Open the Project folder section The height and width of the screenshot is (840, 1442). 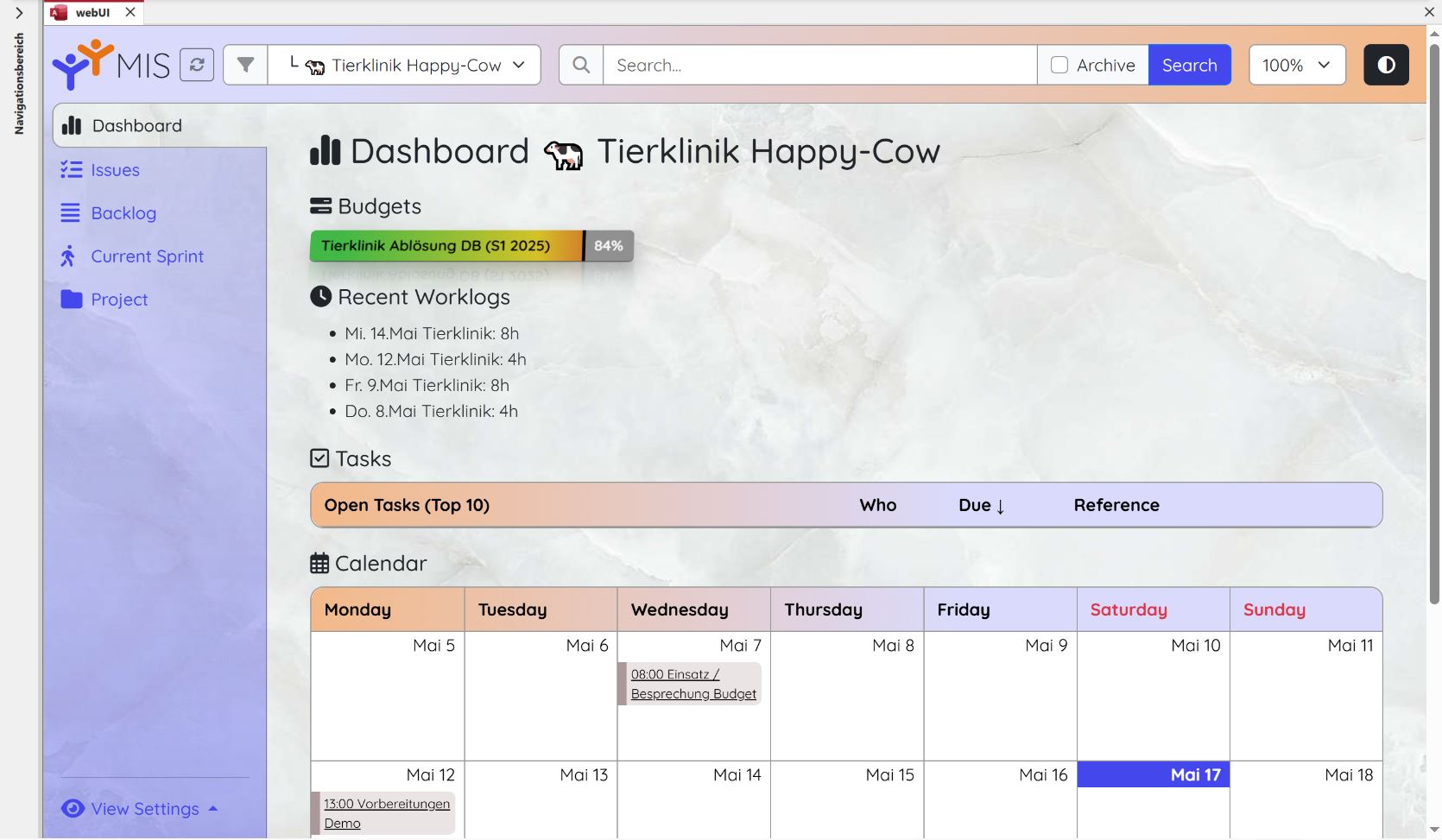coord(119,300)
